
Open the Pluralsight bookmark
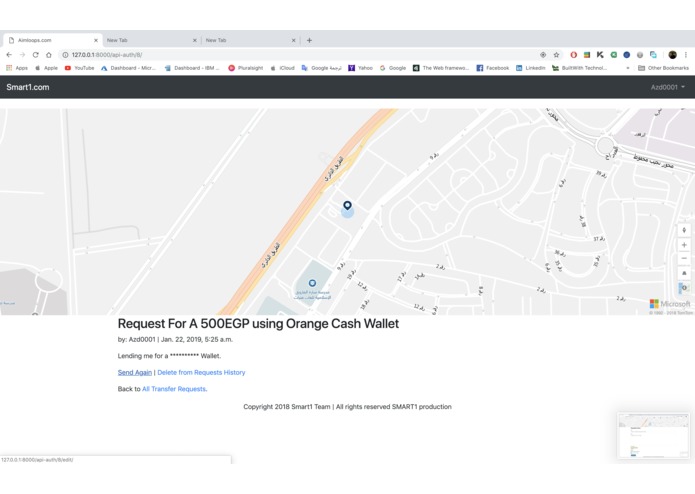[246, 68]
